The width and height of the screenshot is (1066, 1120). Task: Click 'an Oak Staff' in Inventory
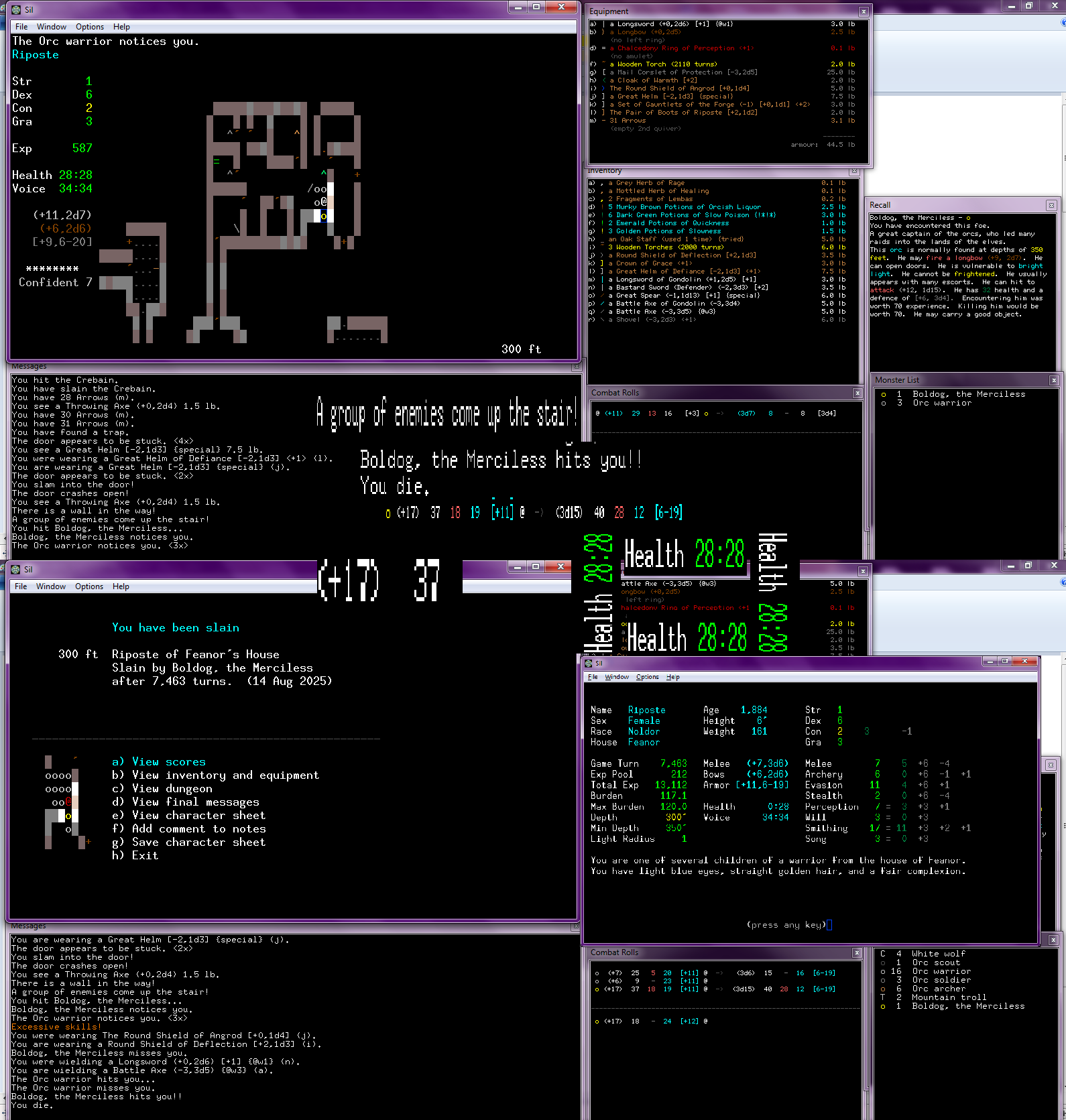point(675,239)
